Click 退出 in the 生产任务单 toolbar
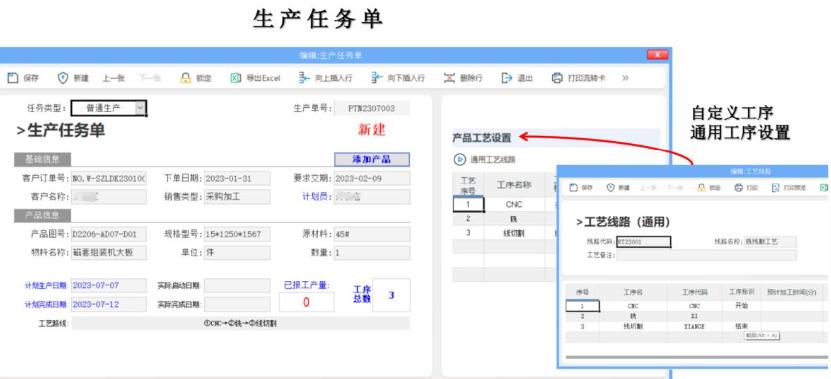 (x=517, y=78)
